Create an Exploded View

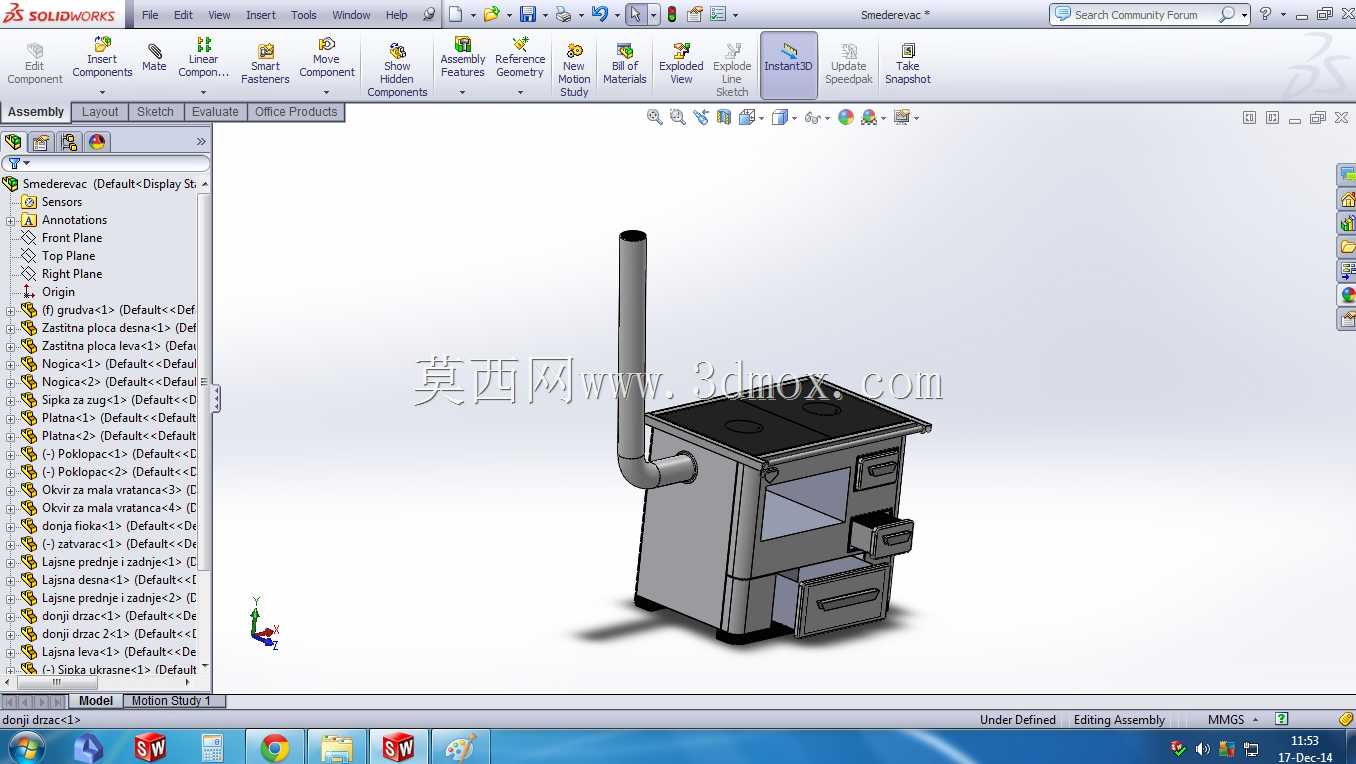point(681,64)
